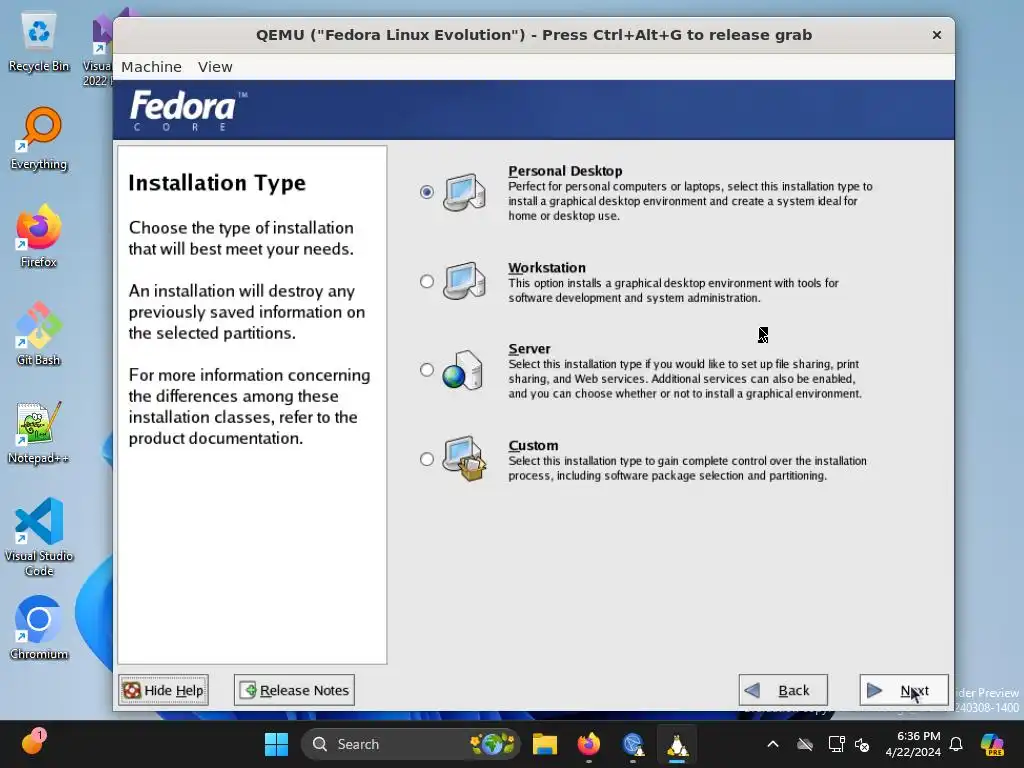
Task: Open the View menu
Action: click(x=215, y=67)
